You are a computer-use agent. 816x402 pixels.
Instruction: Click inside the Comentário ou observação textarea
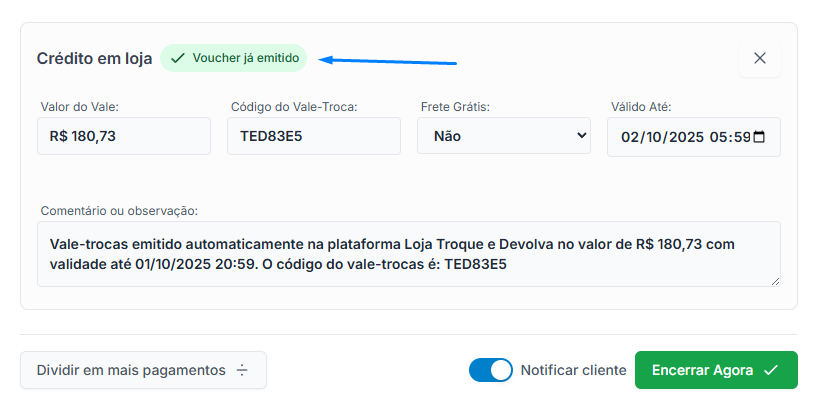(x=409, y=254)
